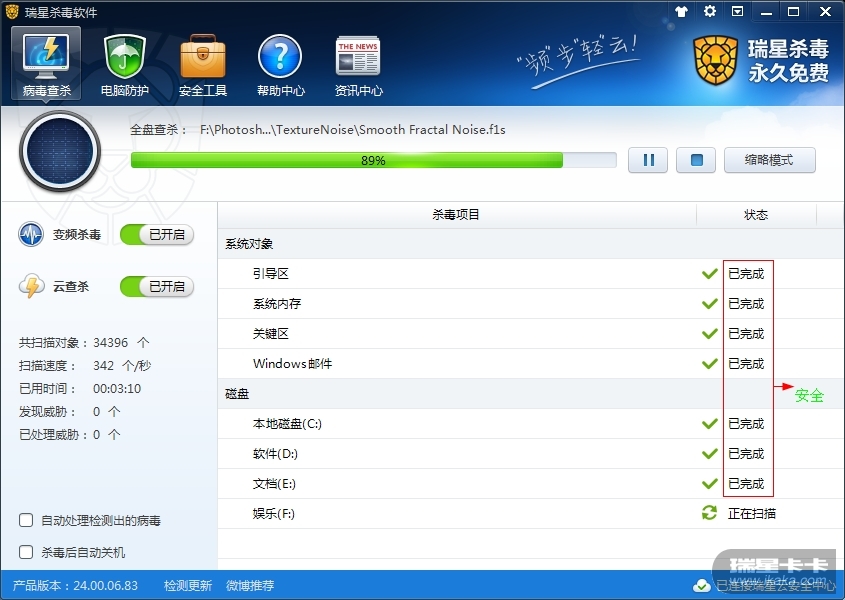Open the 安全工具 toolbox tab
This screenshot has width=845, height=600.
[x=203, y=65]
